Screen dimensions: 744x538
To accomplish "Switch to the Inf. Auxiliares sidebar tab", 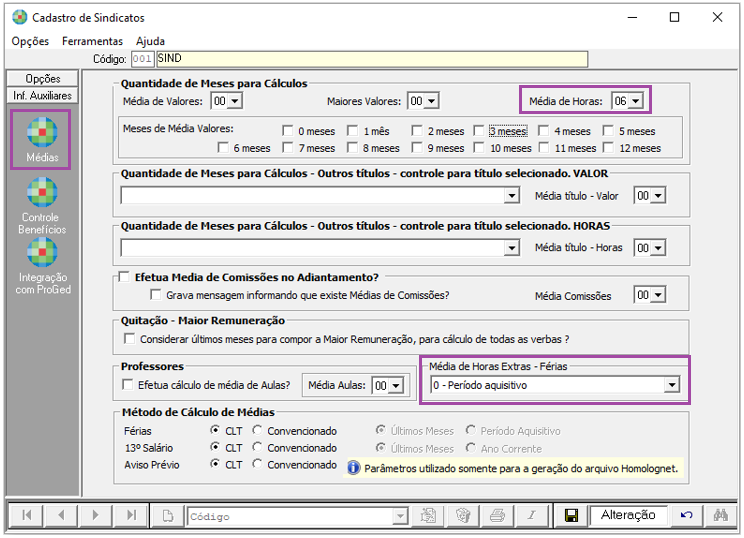I will pos(43,95).
